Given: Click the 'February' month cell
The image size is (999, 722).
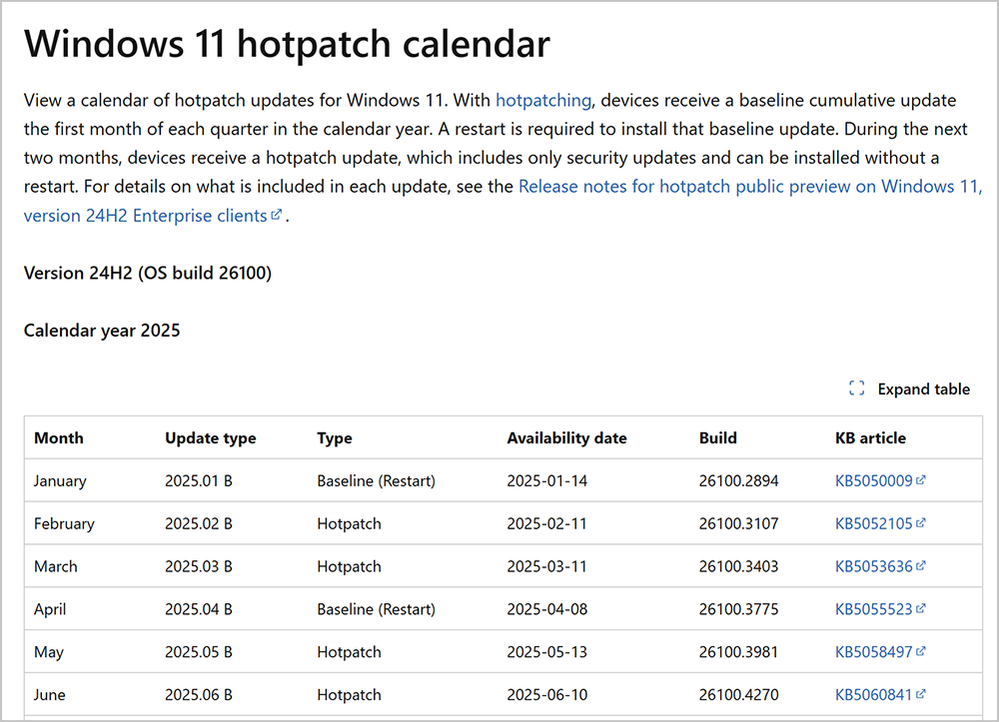Looking at the screenshot, I should pyautogui.click(x=64, y=524).
